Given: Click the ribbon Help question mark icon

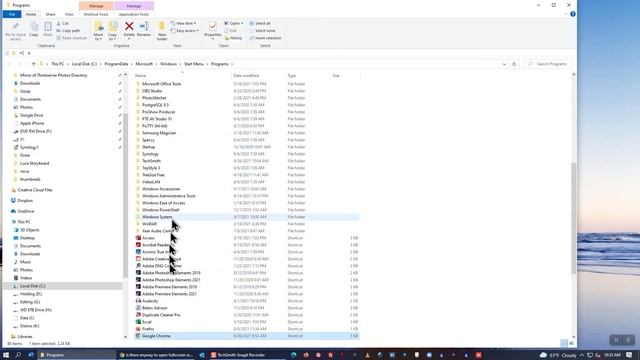Looking at the screenshot, I should (x=573, y=14).
